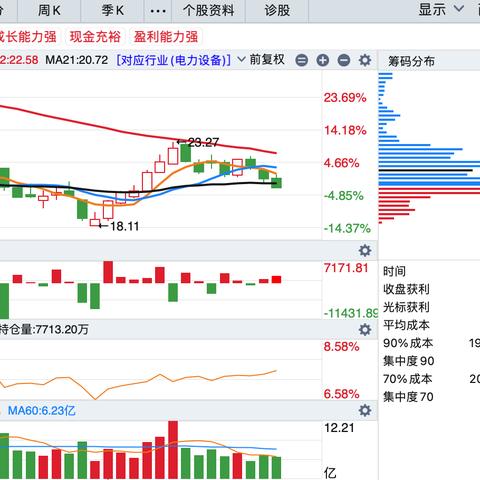Open the more periods ellipsis tab

tap(158, 11)
